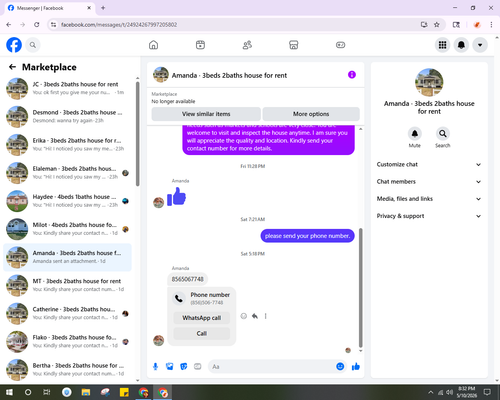500x400 pixels.
Task: Open the Haydee 4beds 1baths conversation
Action: click(x=67, y=201)
